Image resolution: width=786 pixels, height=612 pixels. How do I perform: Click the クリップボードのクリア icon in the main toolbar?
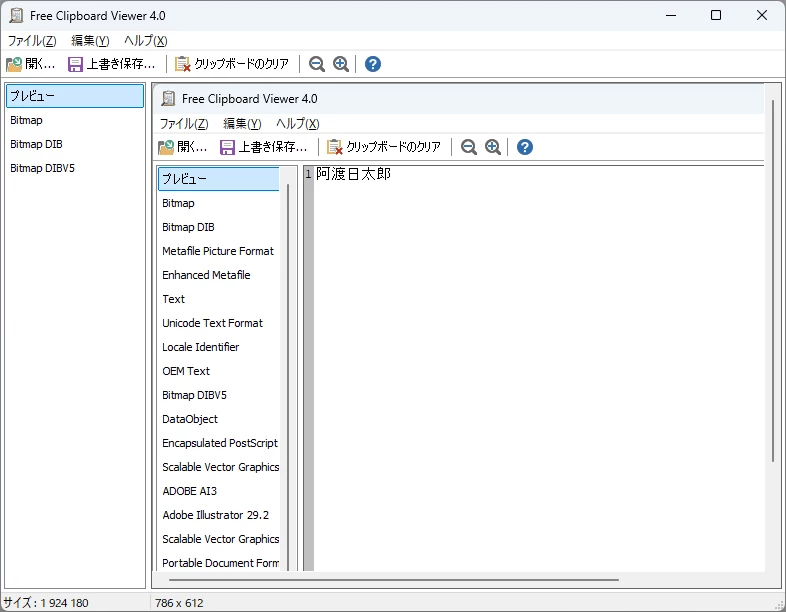tap(182, 64)
